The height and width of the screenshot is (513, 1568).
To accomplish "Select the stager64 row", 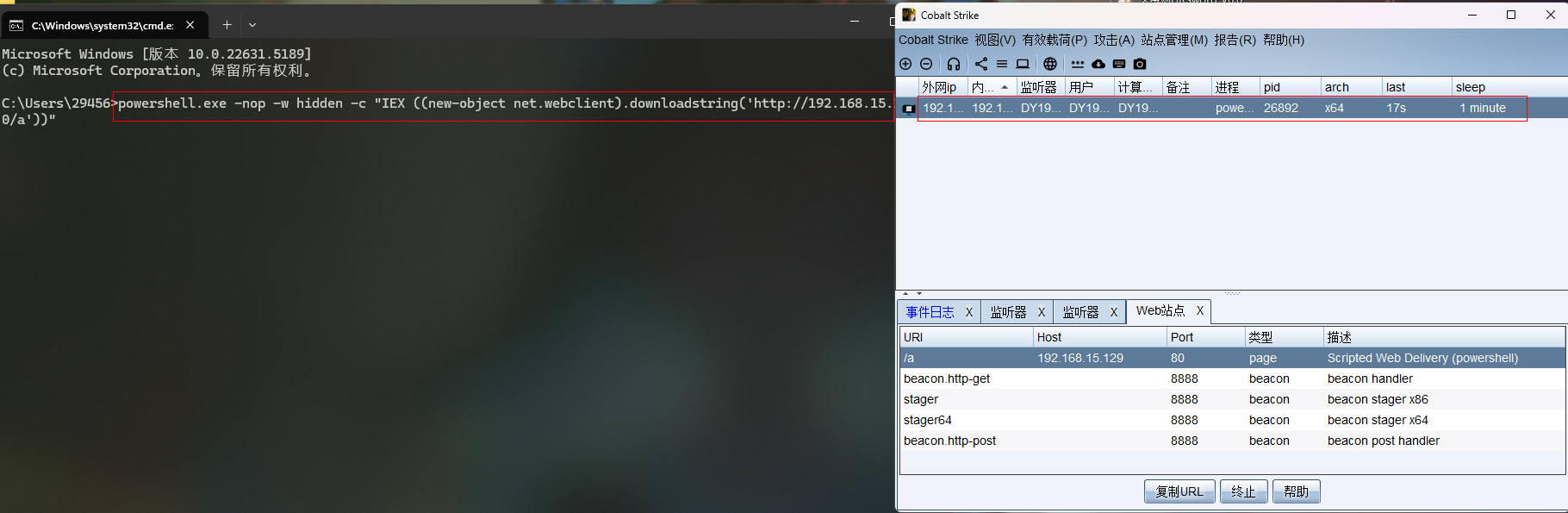I will point(1232,420).
